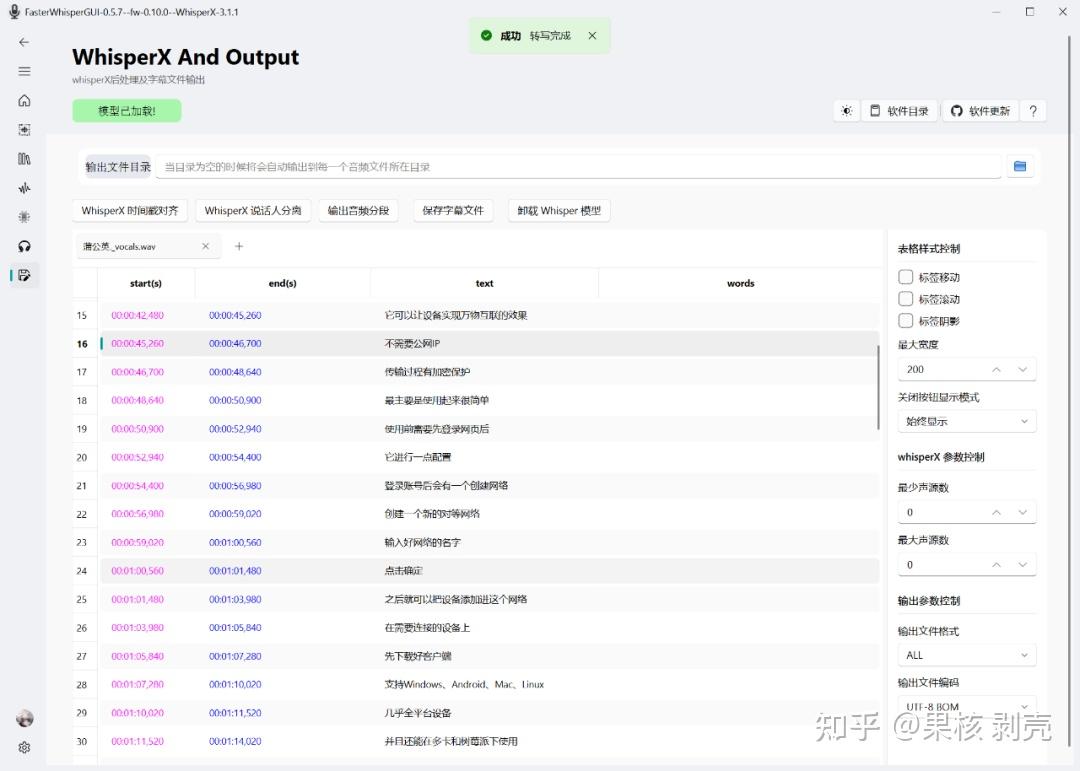The image size is (1080, 771).
Task: Open help via the question mark icon
Action: click(1033, 111)
